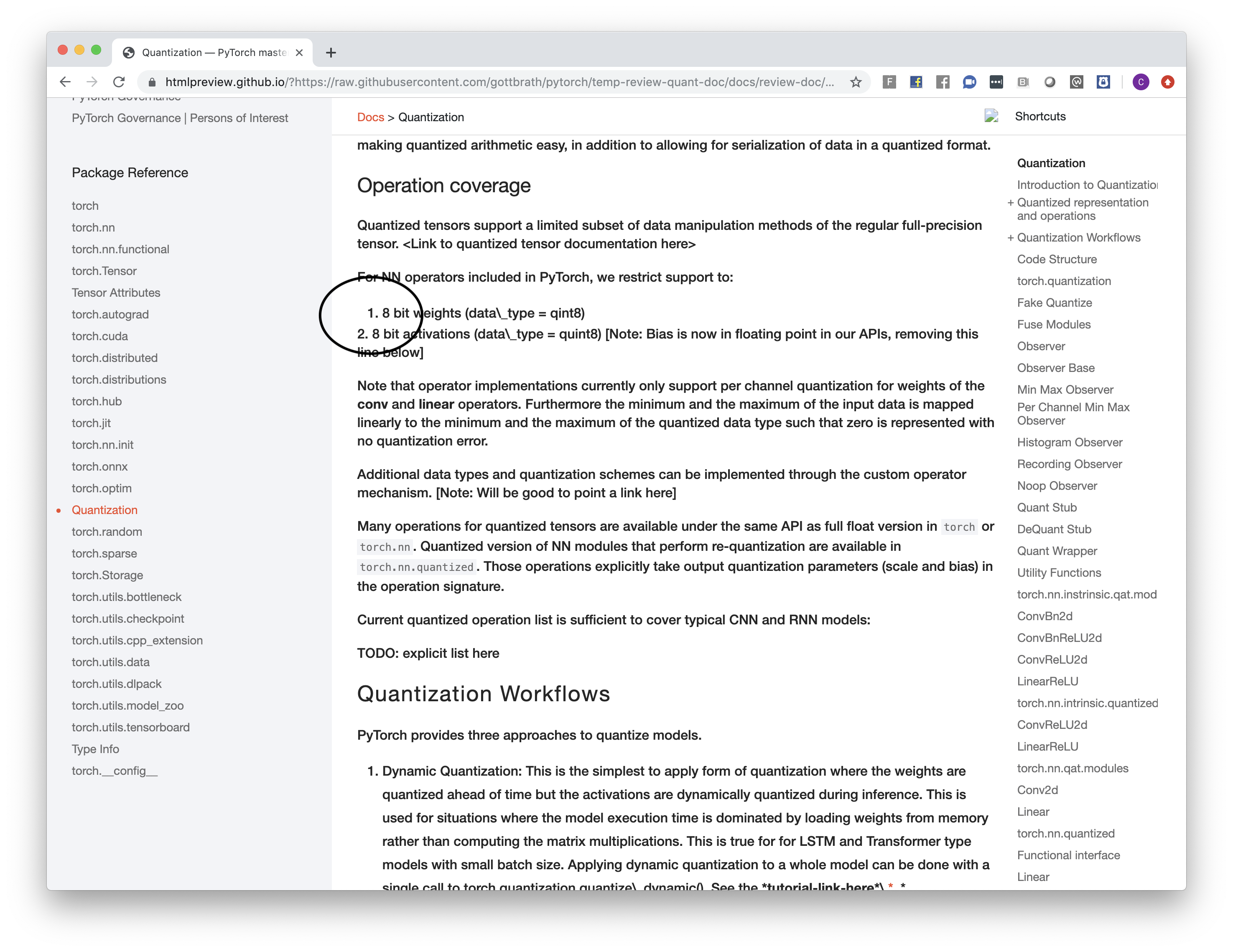The width and height of the screenshot is (1233, 952).
Task: Collapse the broken Shortcuts image placeholder
Action: tap(991, 116)
